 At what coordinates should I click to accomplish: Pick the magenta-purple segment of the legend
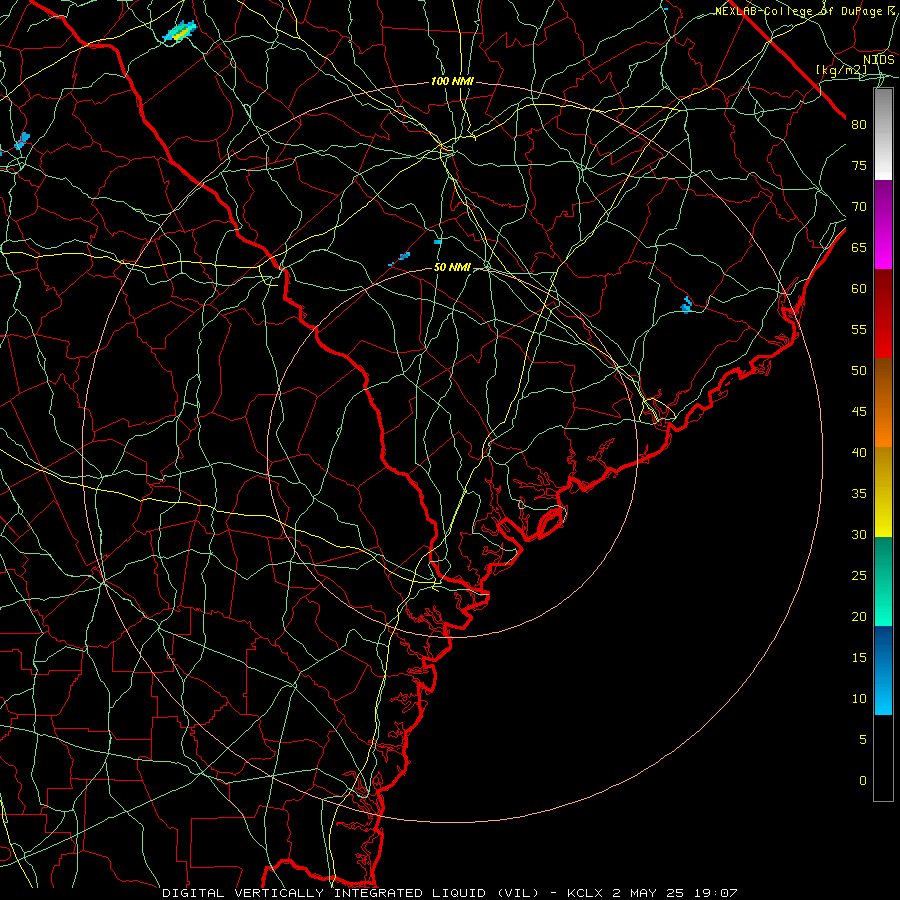pyautogui.click(x=883, y=224)
